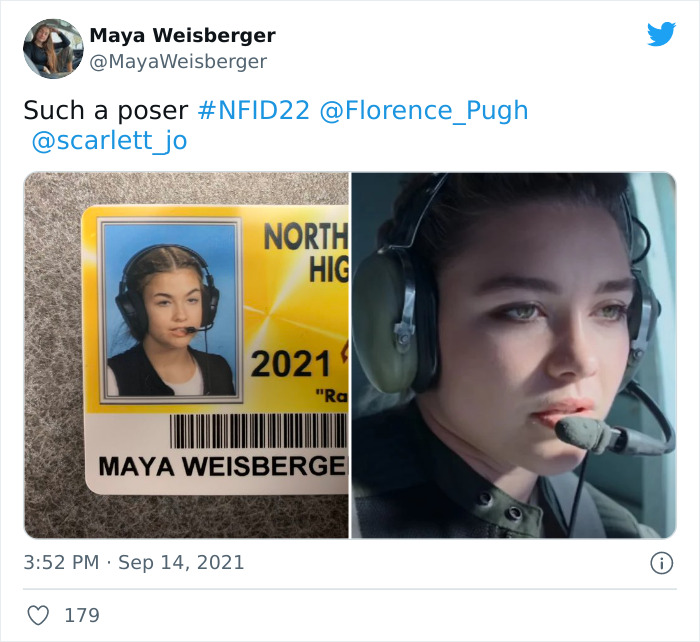Visit the @Florence_Pugh mention
The height and width of the screenshot is (642, 700).
point(424,111)
